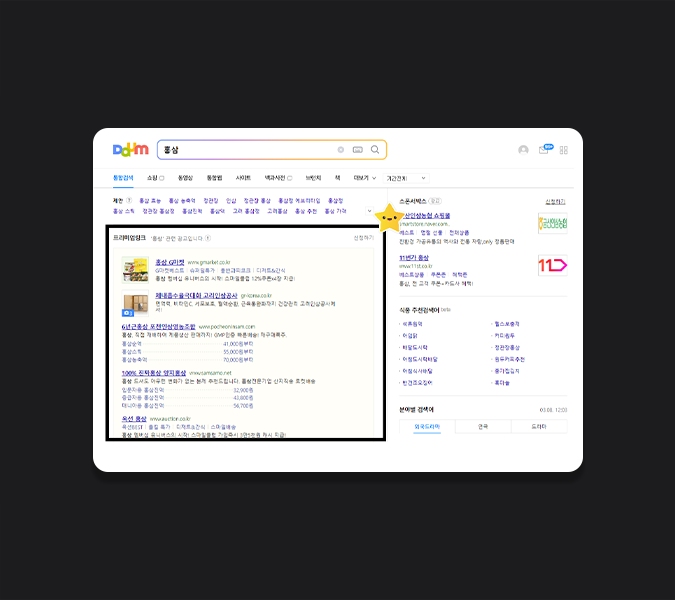
Task: Click the 홍삼 가격 related search link
Action: [x=335, y=211]
